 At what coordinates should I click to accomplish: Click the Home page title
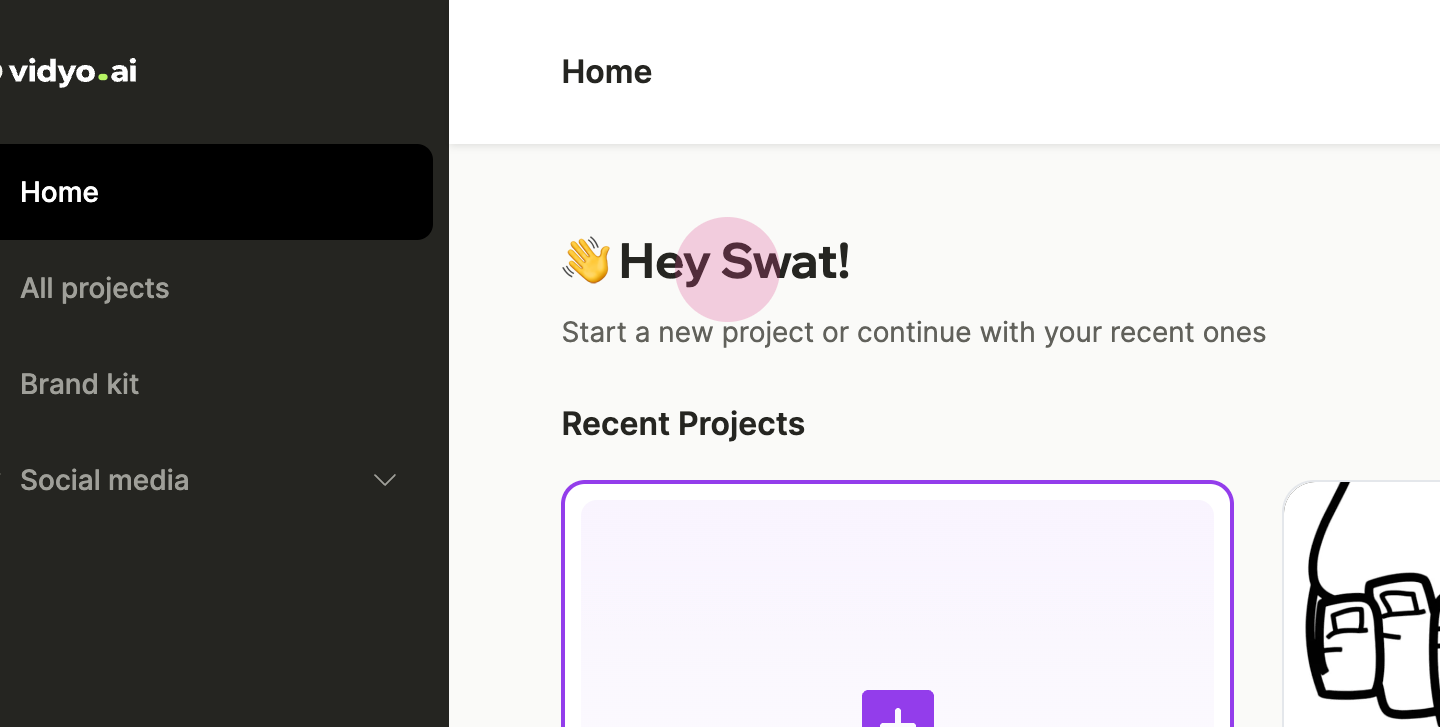pos(607,72)
